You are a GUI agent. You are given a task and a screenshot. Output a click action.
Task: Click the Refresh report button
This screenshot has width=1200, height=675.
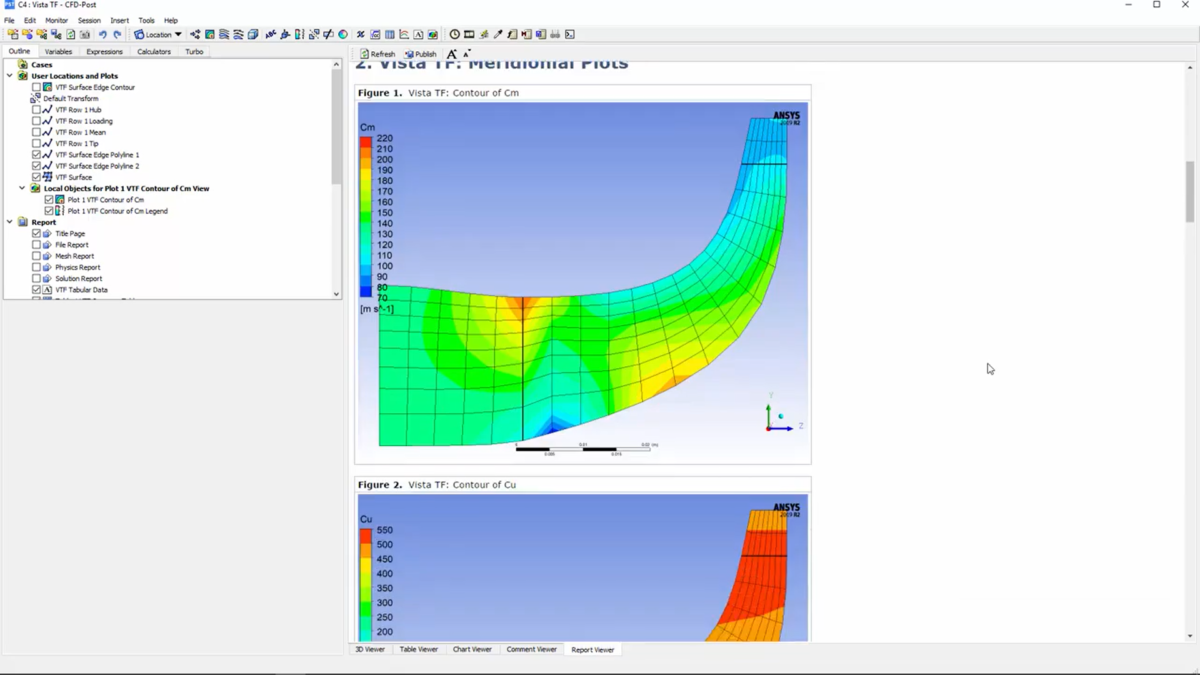(378, 54)
